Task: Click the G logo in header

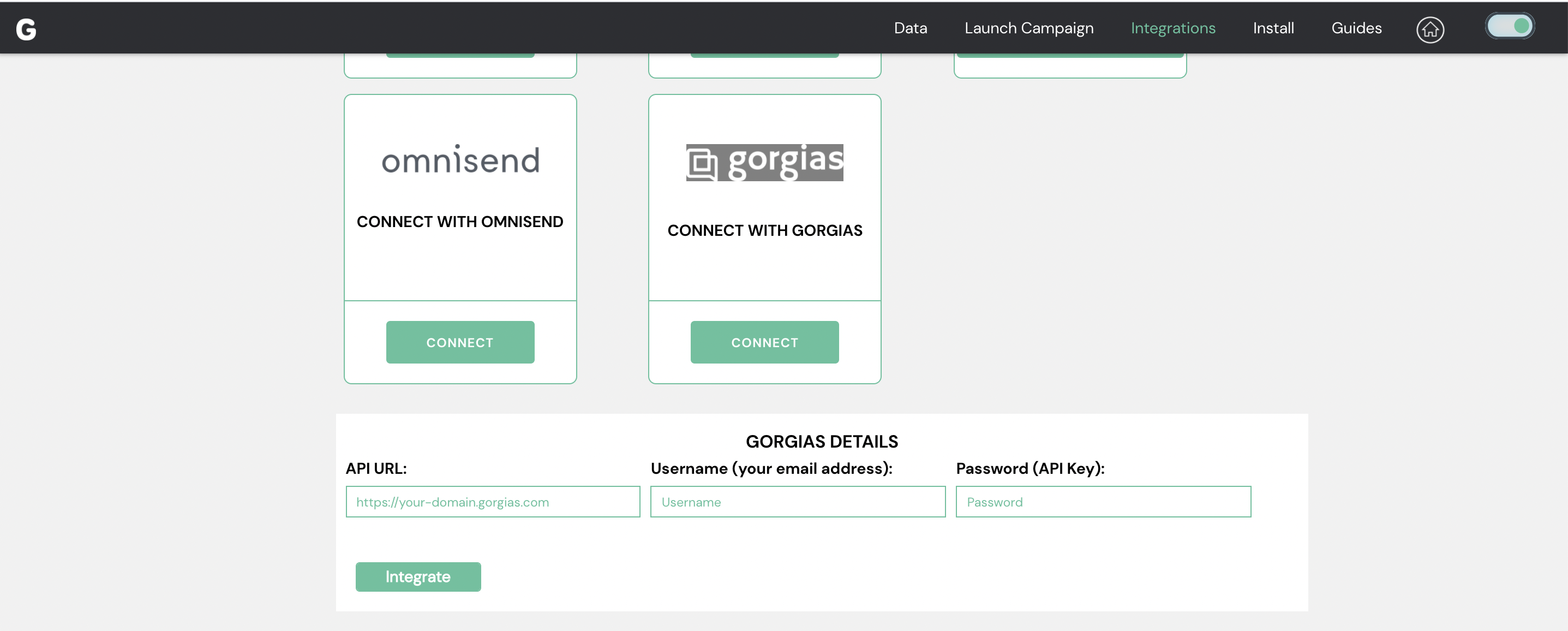Action: (x=26, y=29)
